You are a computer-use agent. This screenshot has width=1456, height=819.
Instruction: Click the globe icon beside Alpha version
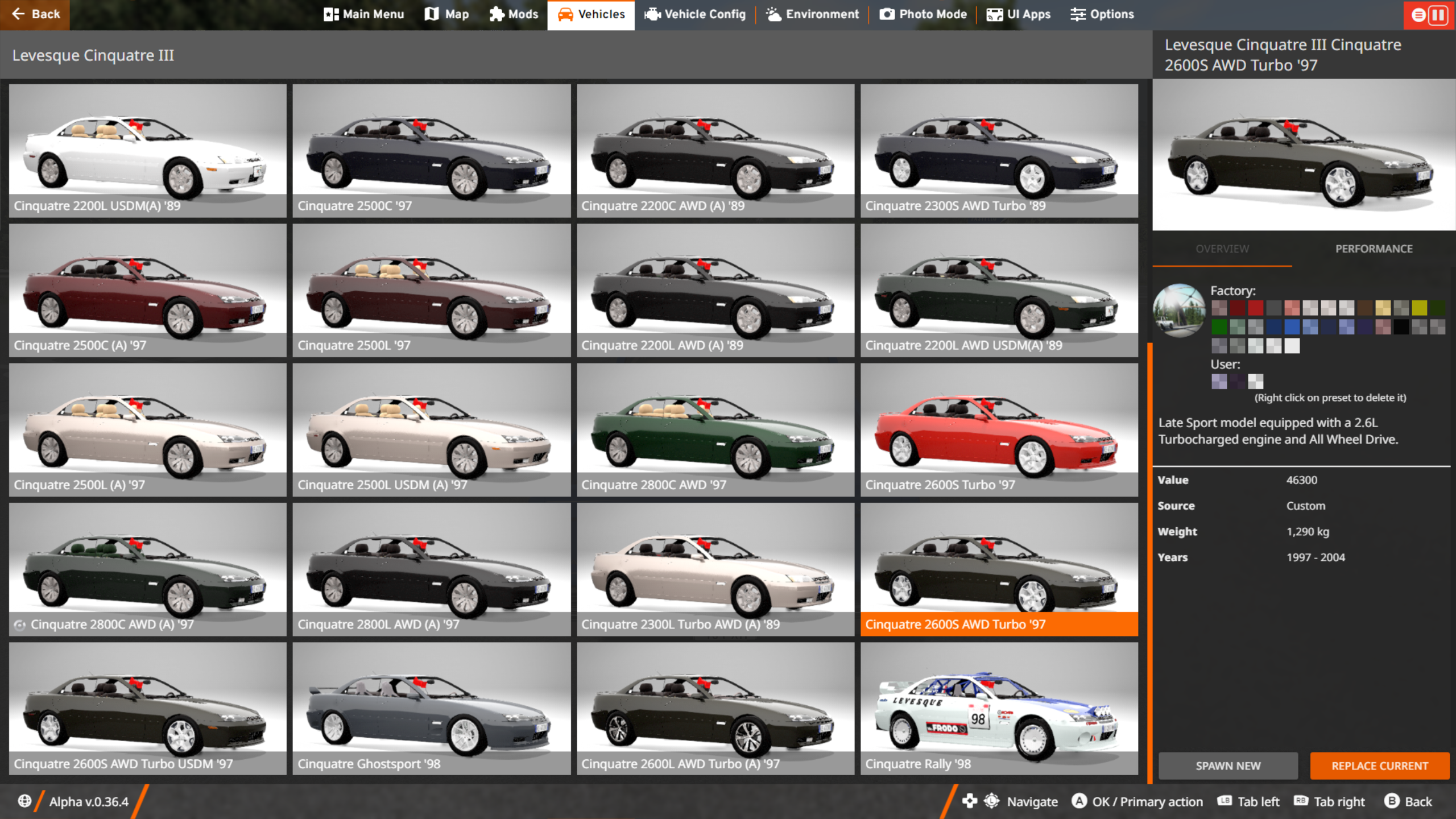24,801
